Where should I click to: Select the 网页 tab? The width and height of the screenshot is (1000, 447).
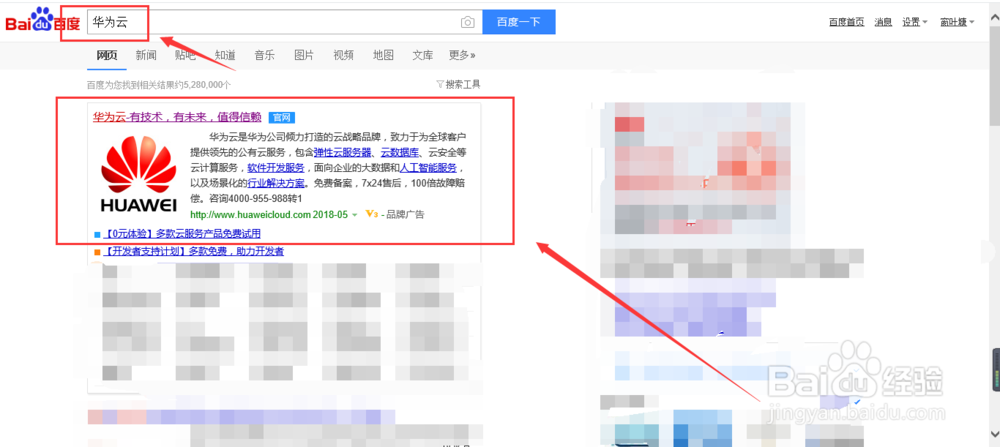point(107,55)
